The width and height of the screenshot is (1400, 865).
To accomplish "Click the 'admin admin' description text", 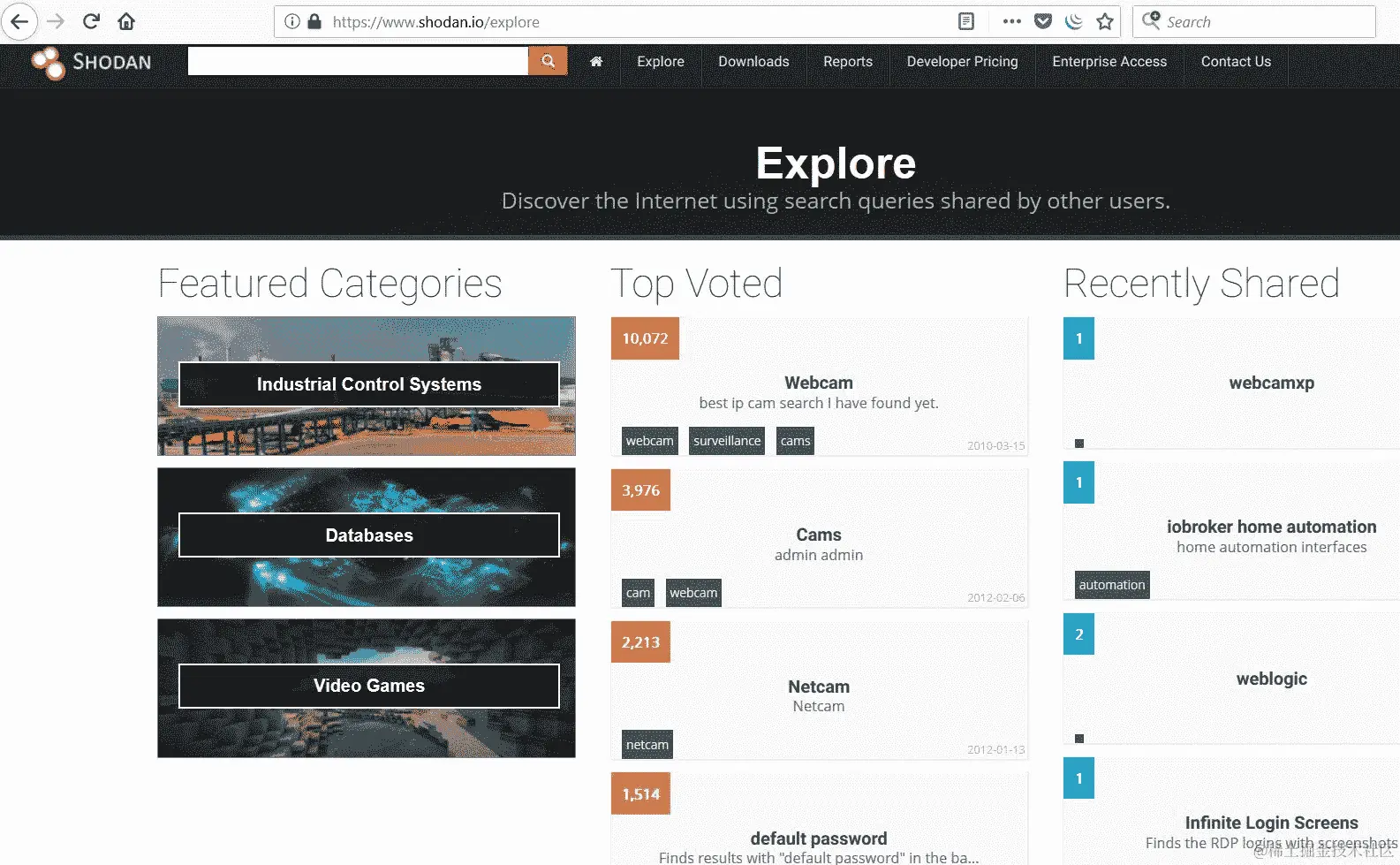I will tap(819, 555).
